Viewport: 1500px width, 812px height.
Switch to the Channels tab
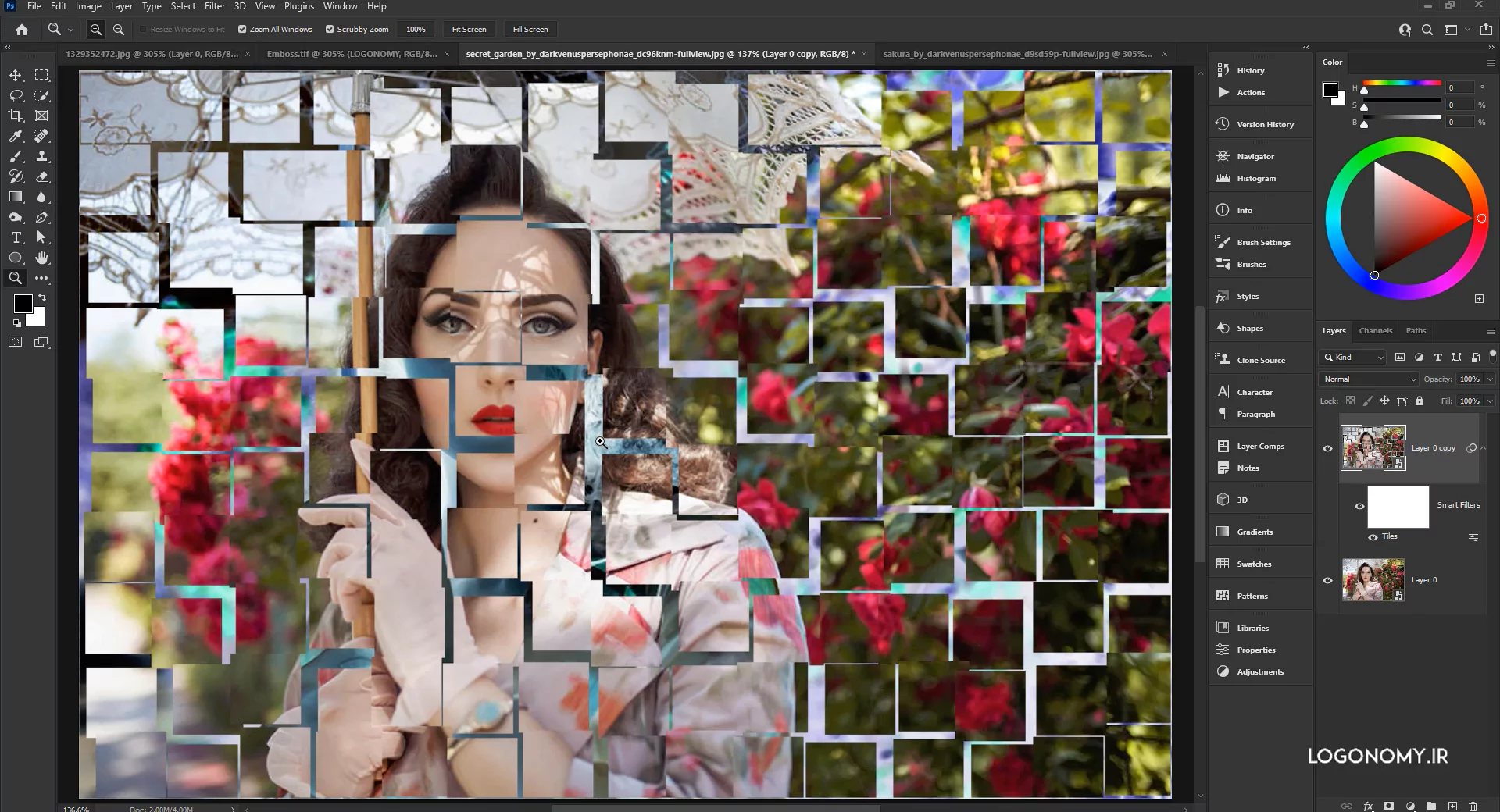point(1375,331)
